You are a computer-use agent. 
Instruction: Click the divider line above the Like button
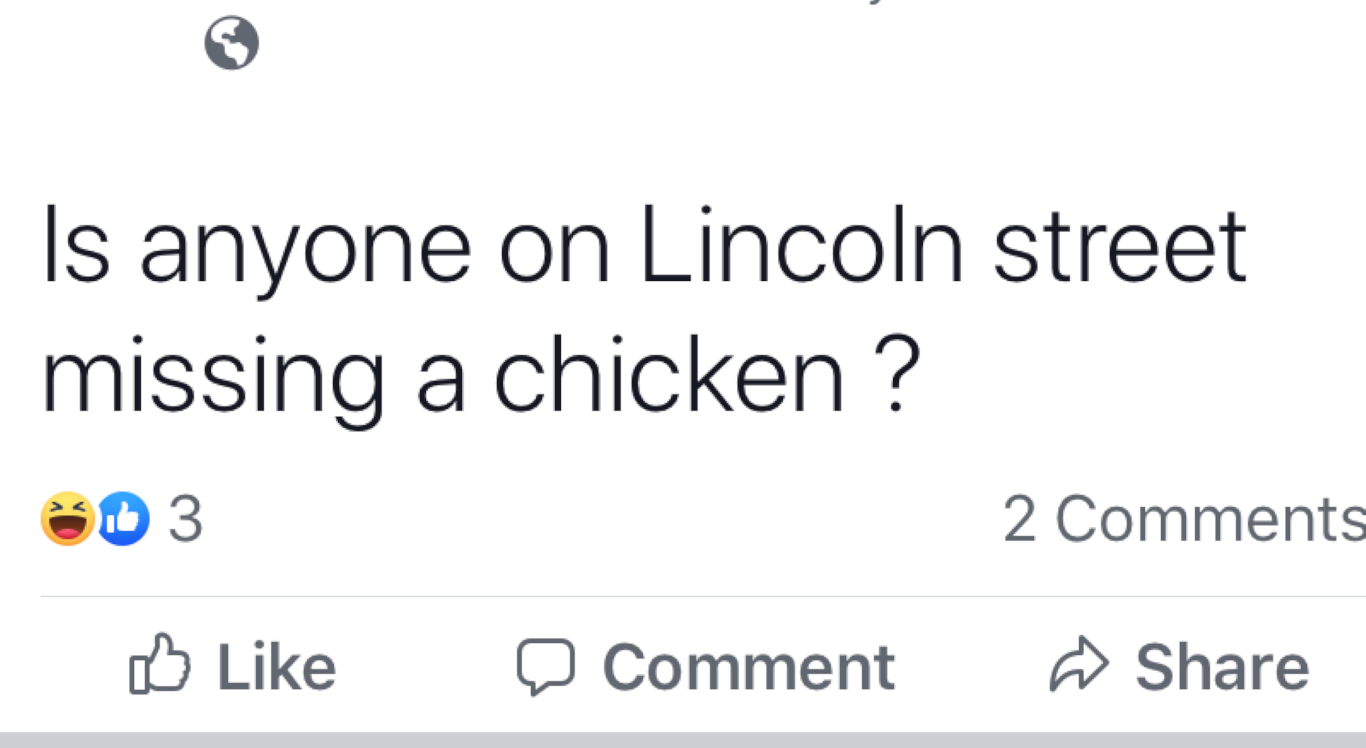coord(700,597)
